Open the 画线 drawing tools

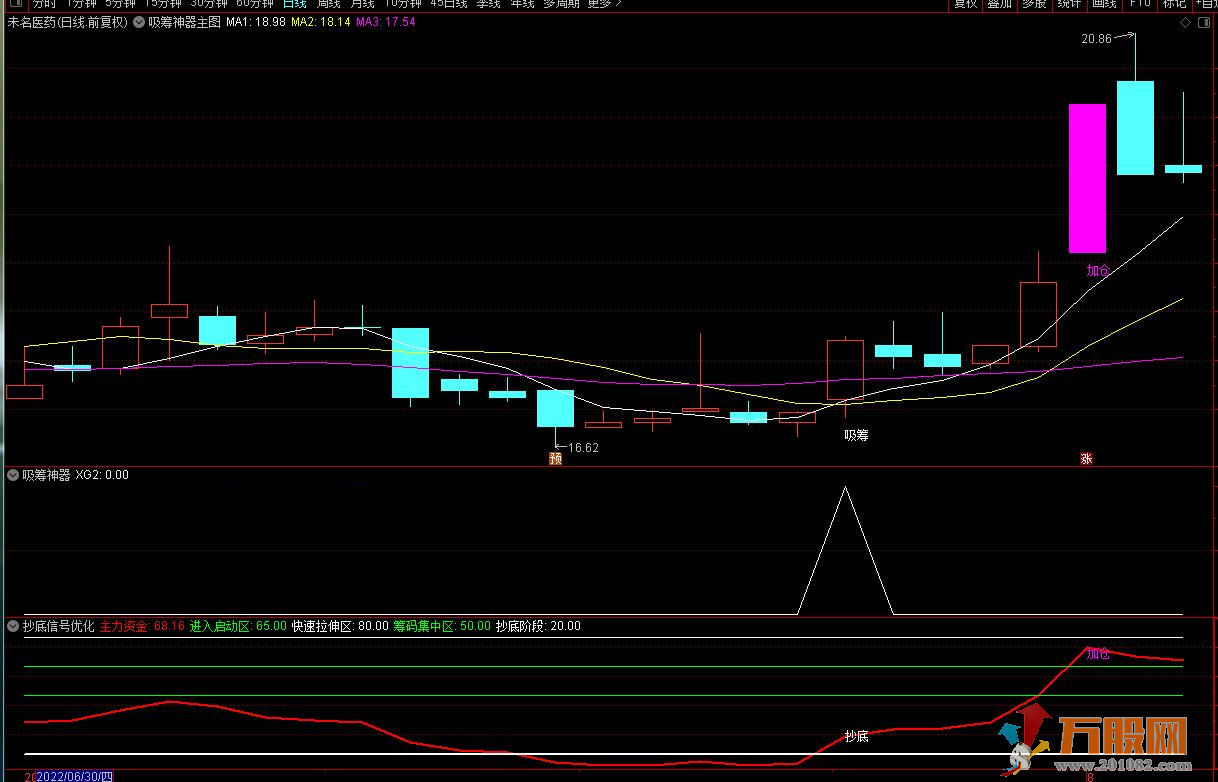click(x=1104, y=4)
